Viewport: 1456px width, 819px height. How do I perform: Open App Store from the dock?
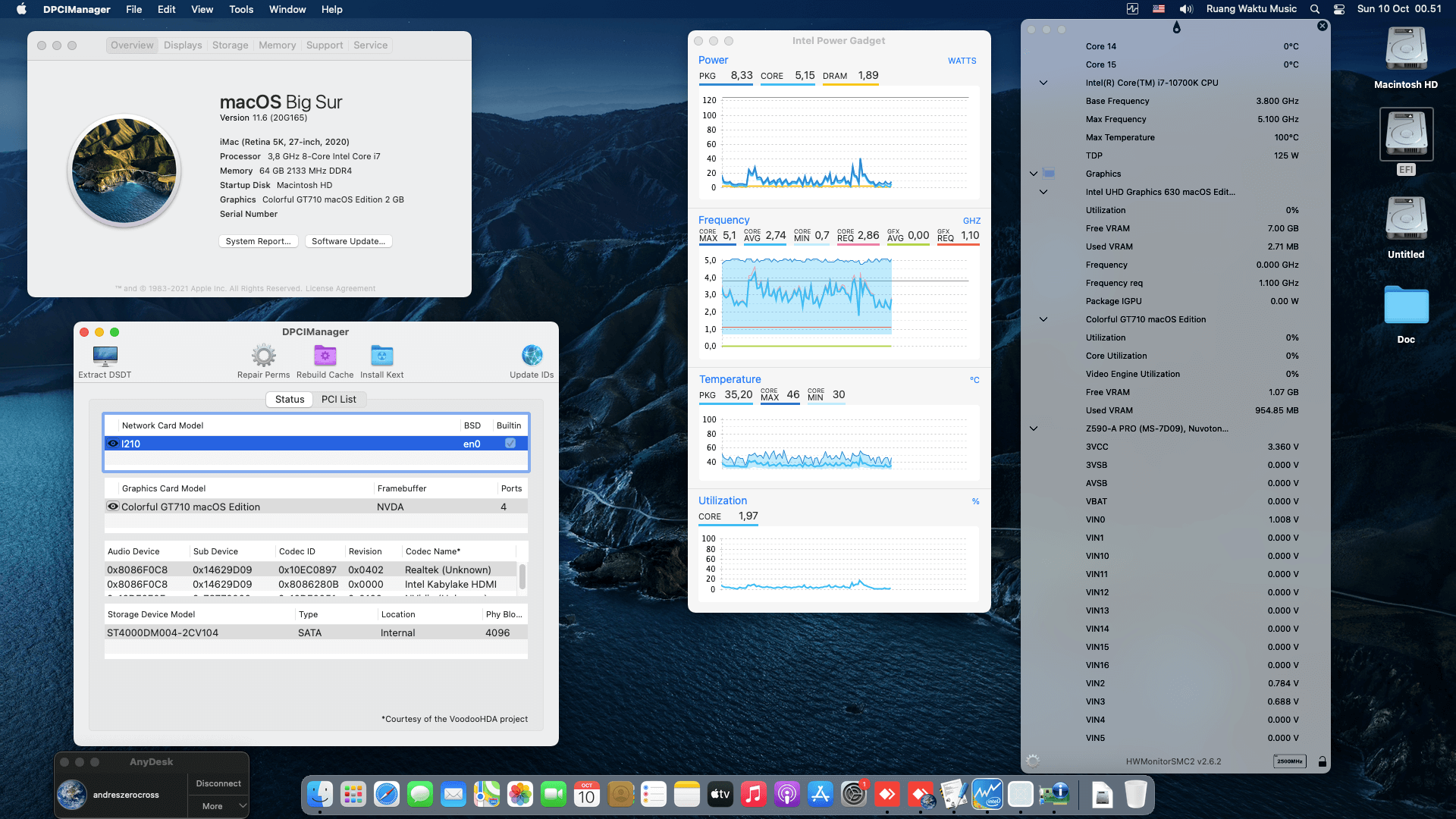[820, 795]
